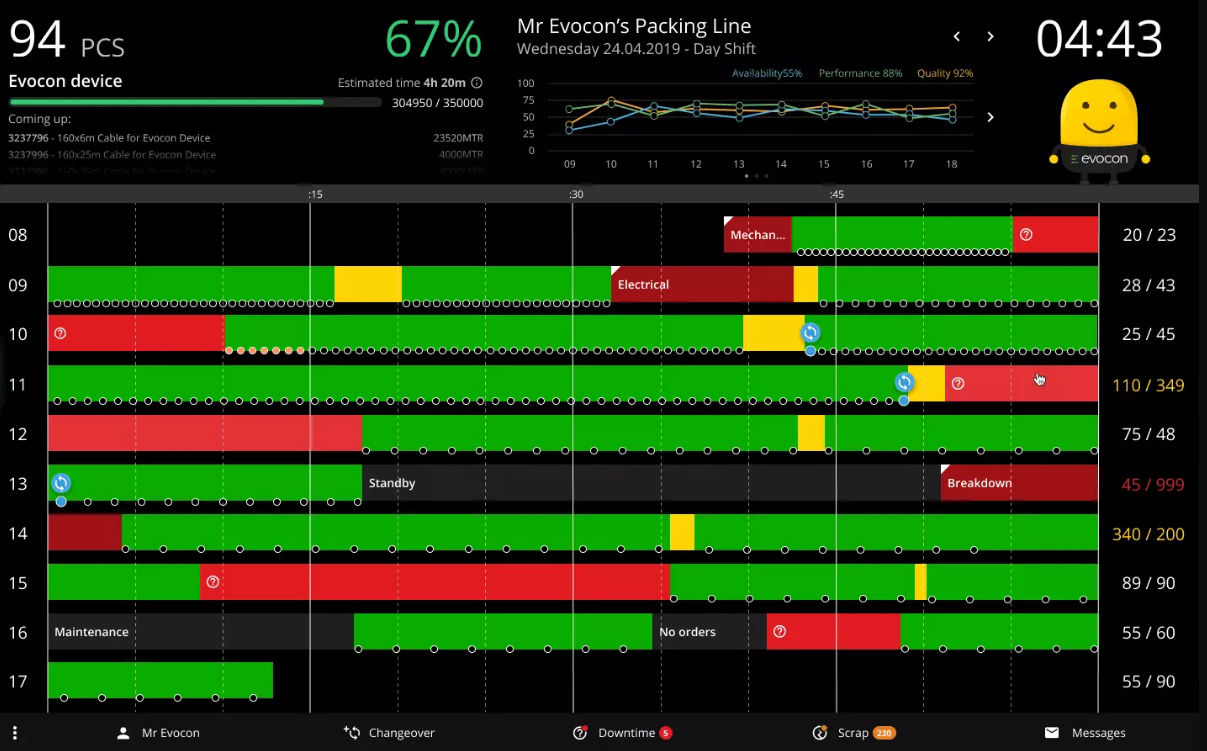Screen dimensions: 1207x751
Task: Click the right chevron beside the OEE chart
Action: click(990, 115)
